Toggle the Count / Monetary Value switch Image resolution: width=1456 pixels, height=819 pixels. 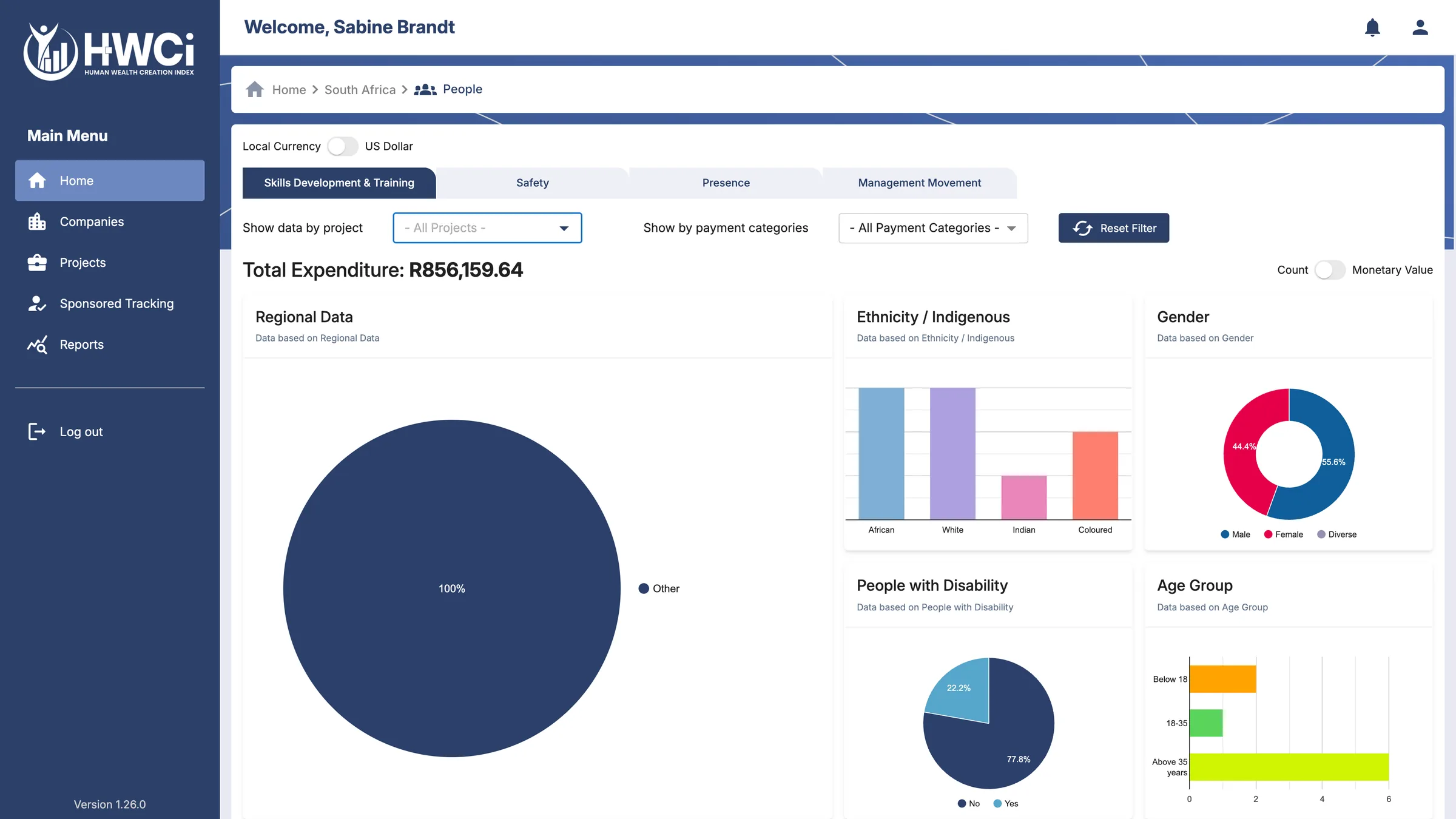[x=1330, y=270]
